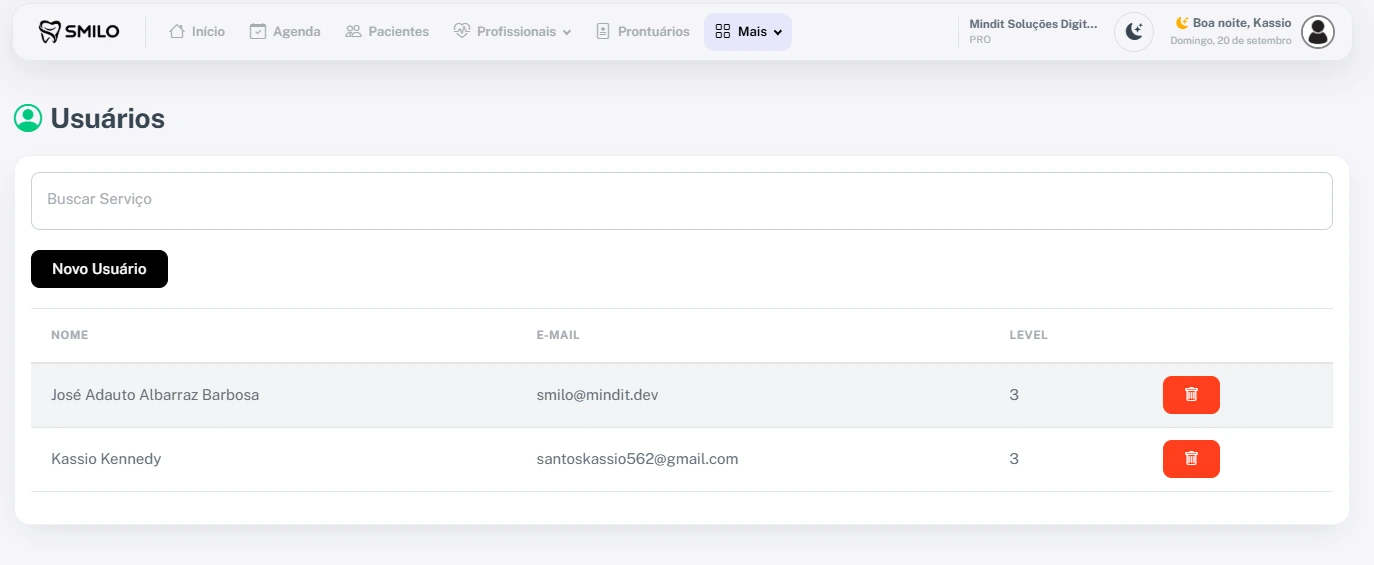This screenshot has width=1374, height=565.
Task: Click the document icon beside Prontuários
Action: [602, 32]
